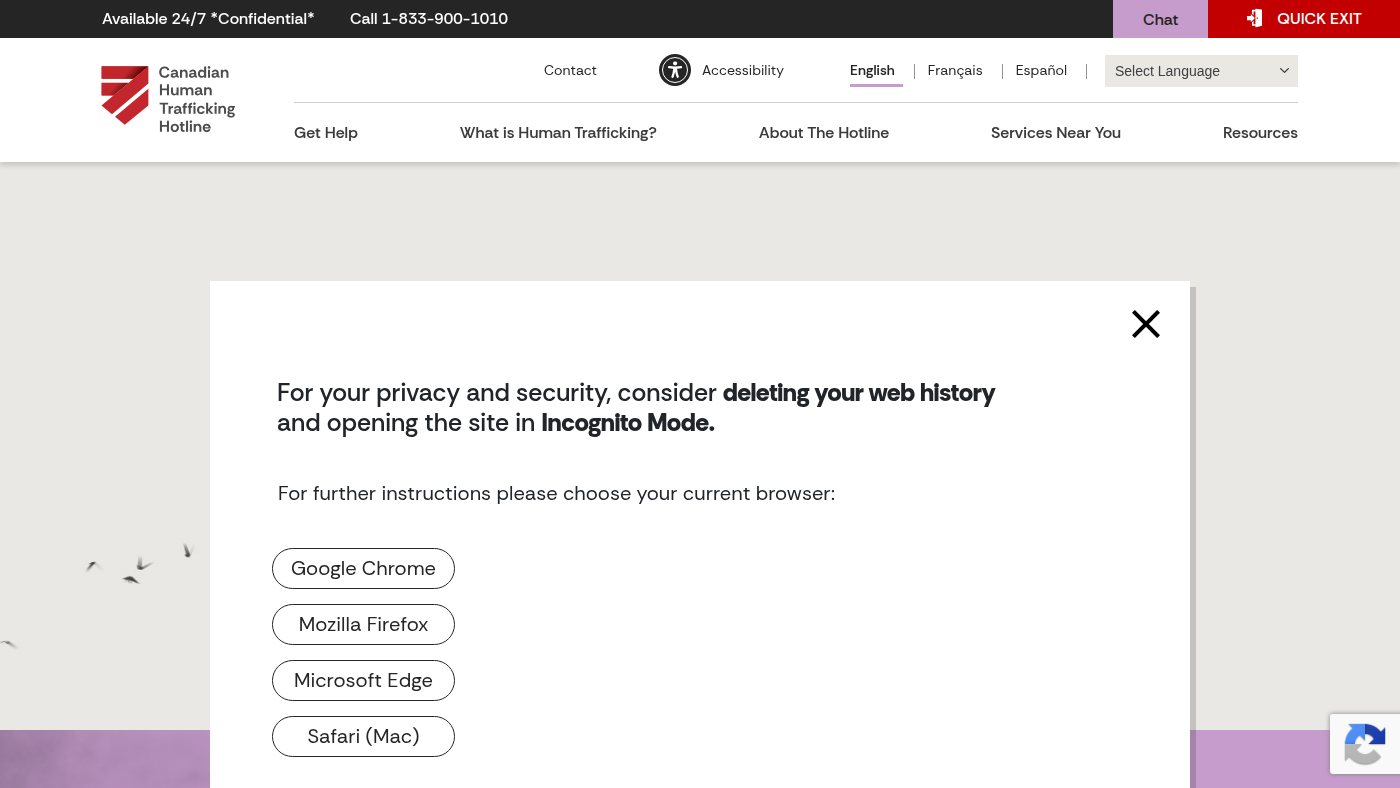Open the Accessibility link text
The width and height of the screenshot is (1400, 788).
tap(743, 70)
